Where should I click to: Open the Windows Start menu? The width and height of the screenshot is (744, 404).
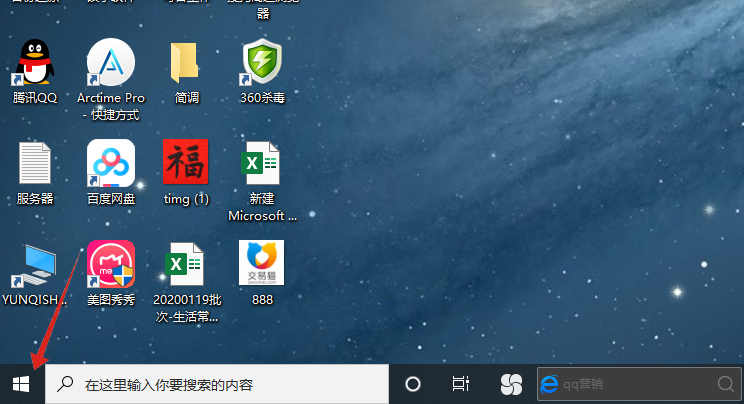(x=21, y=384)
